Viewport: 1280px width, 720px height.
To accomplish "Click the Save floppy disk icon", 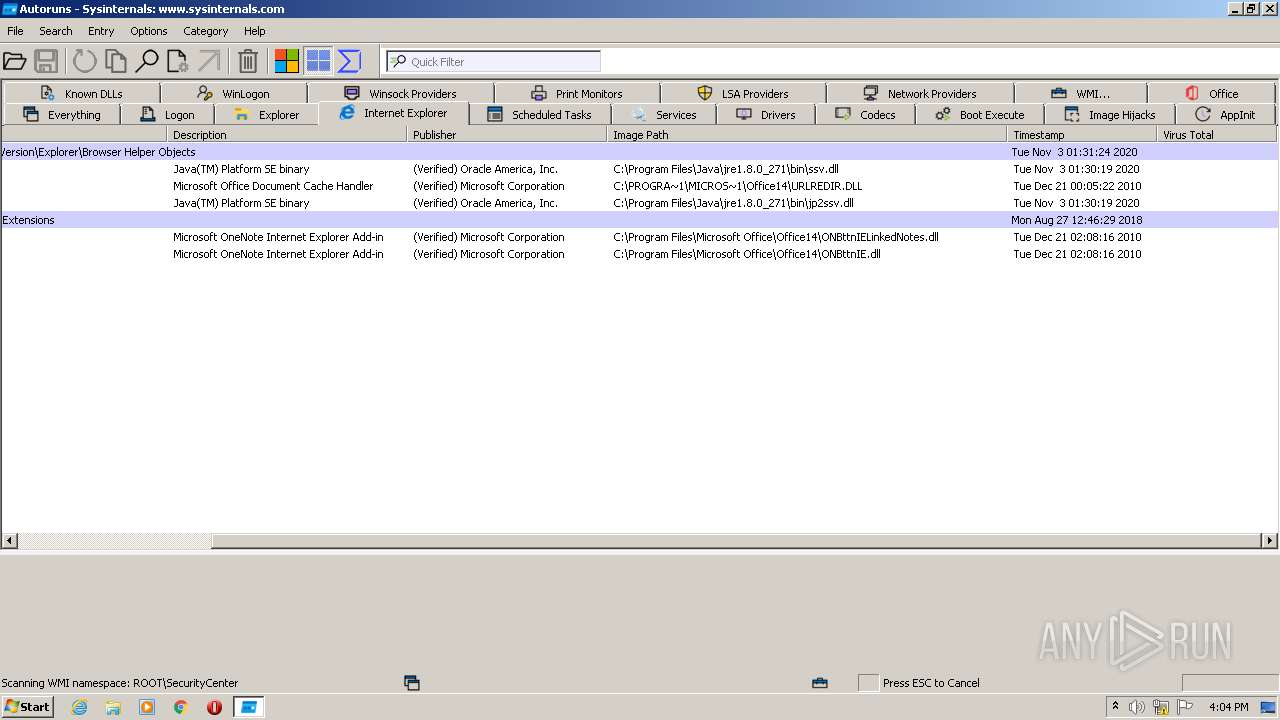I will (46, 61).
